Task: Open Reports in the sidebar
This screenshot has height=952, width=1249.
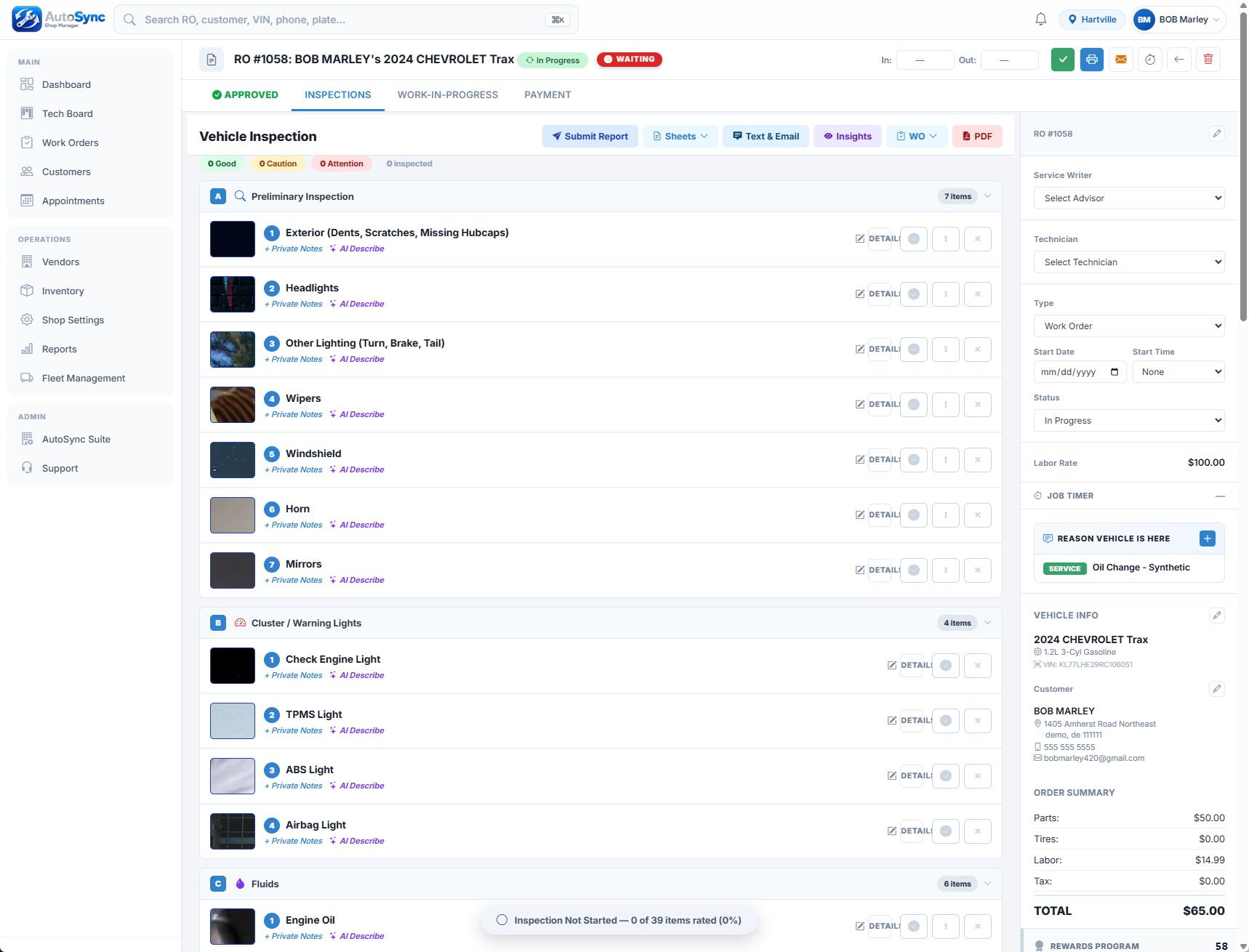Action: 90,349
